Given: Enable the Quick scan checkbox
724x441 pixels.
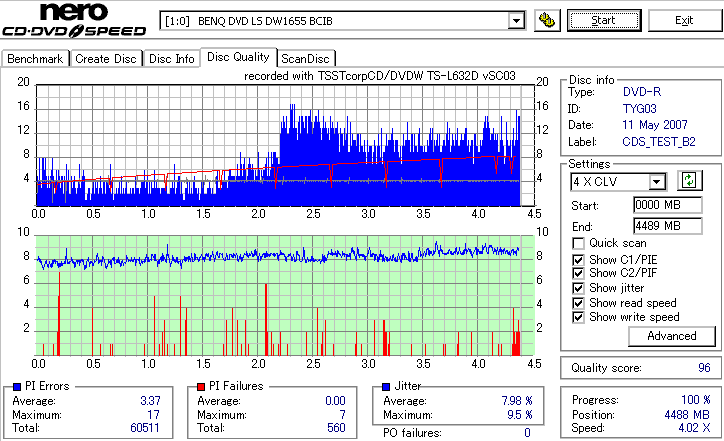Looking at the screenshot, I should (x=578, y=243).
